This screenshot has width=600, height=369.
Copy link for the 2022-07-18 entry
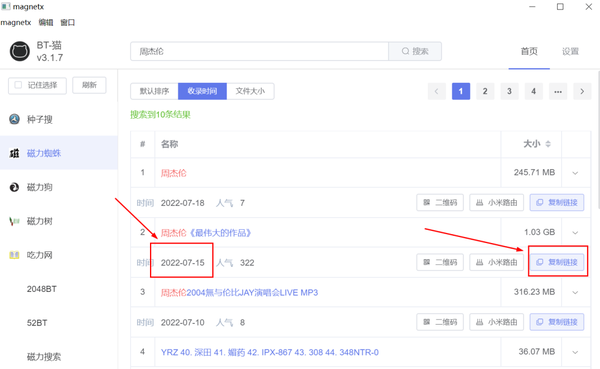pyautogui.click(x=557, y=202)
